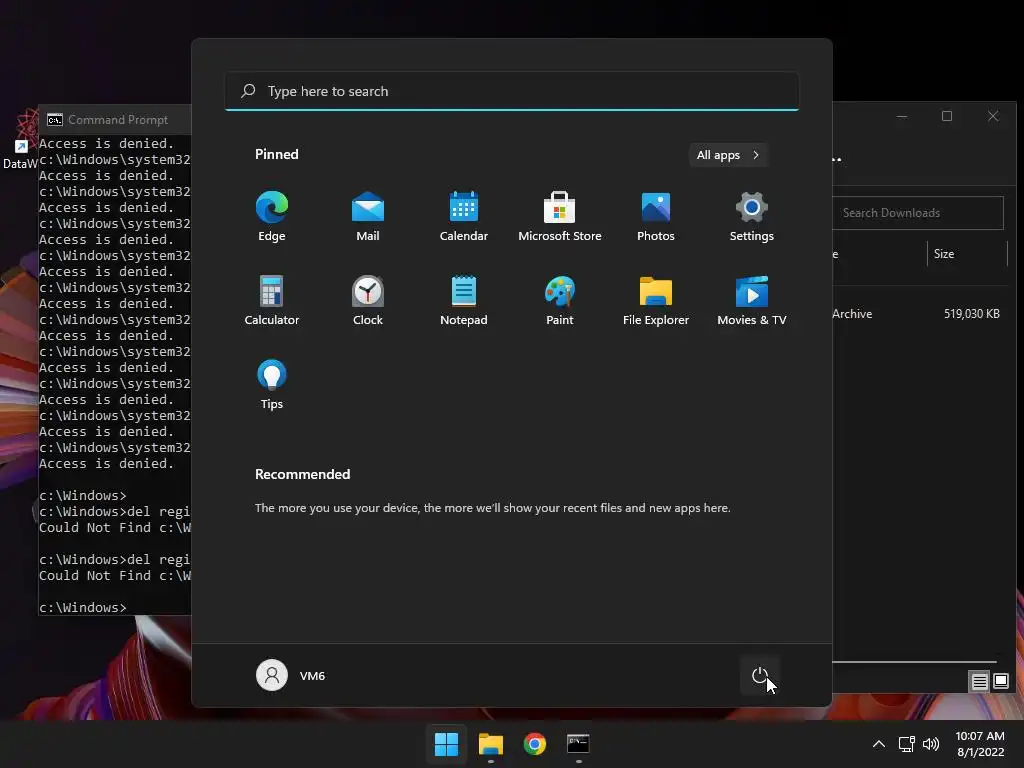The height and width of the screenshot is (768, 1024).
Task: Click the Recommended section heading
Action: pyautogui.click(x=302, y=474)
